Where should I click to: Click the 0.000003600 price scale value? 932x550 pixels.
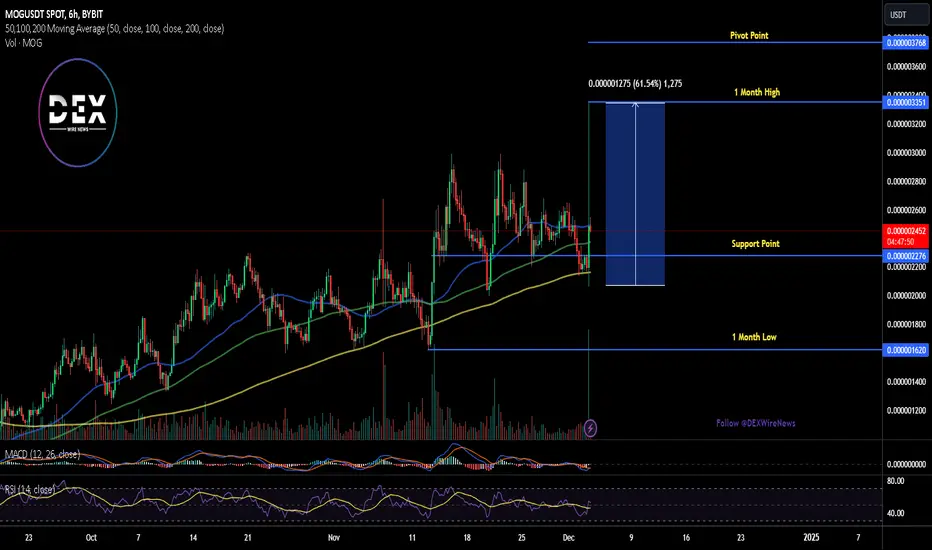click(906, 67)
